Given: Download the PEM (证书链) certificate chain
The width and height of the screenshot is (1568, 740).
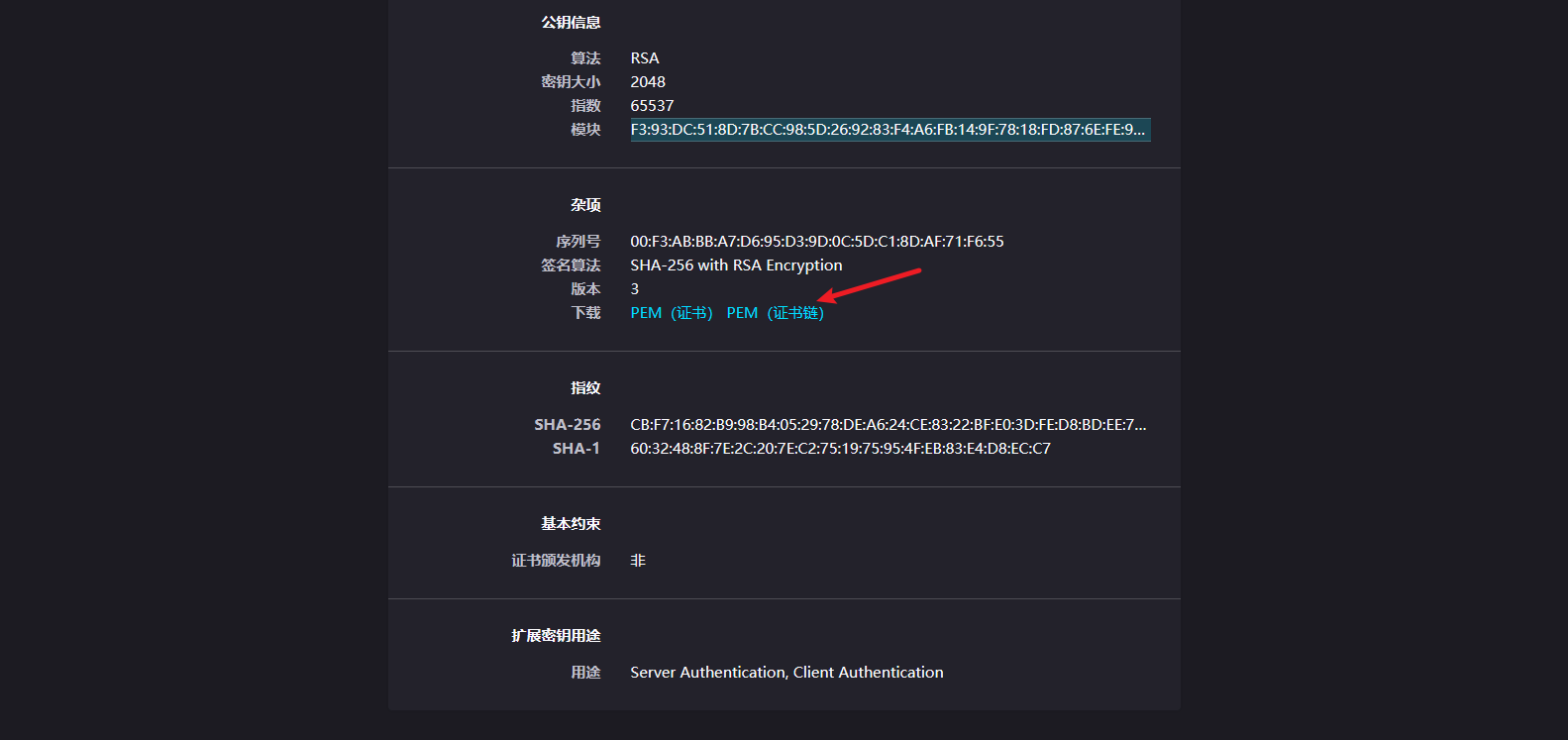Looking at the screenshot, I should (x=775, y=313).
